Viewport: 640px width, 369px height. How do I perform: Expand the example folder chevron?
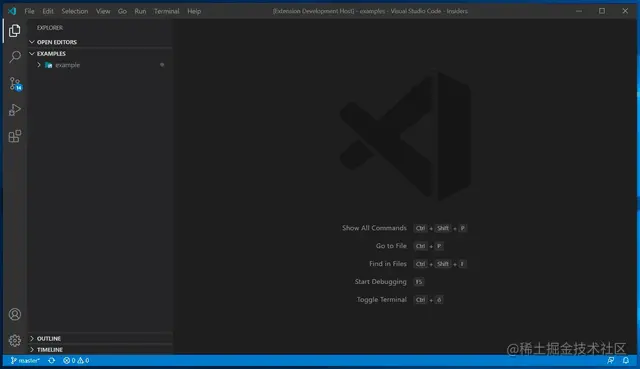coord(39,65)
